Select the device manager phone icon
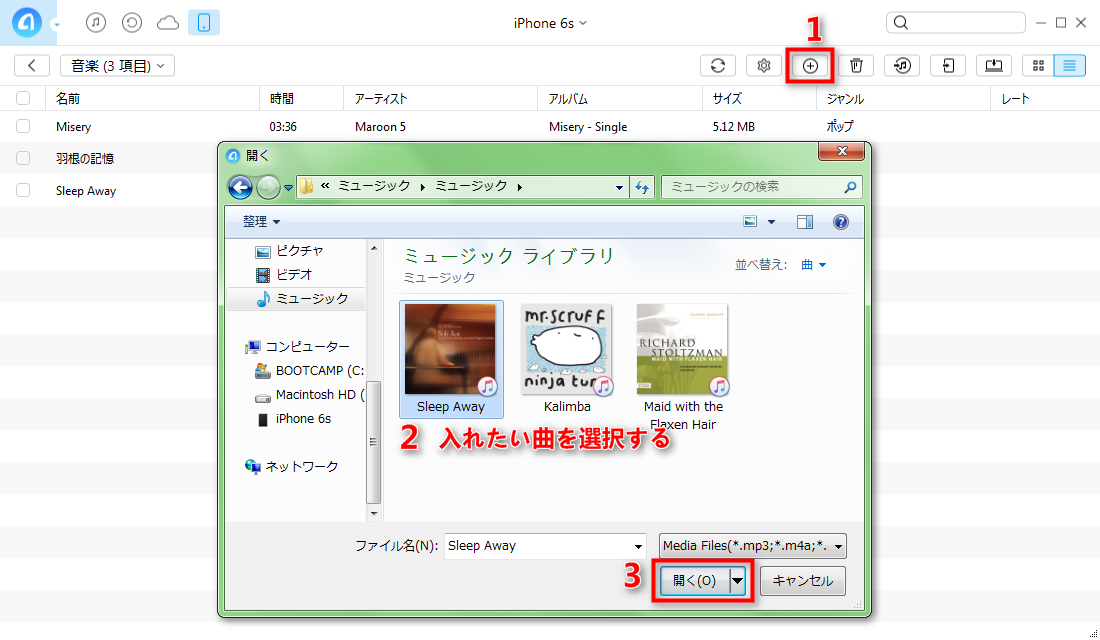Viewport: 1100px width, 640px height. 203,23
